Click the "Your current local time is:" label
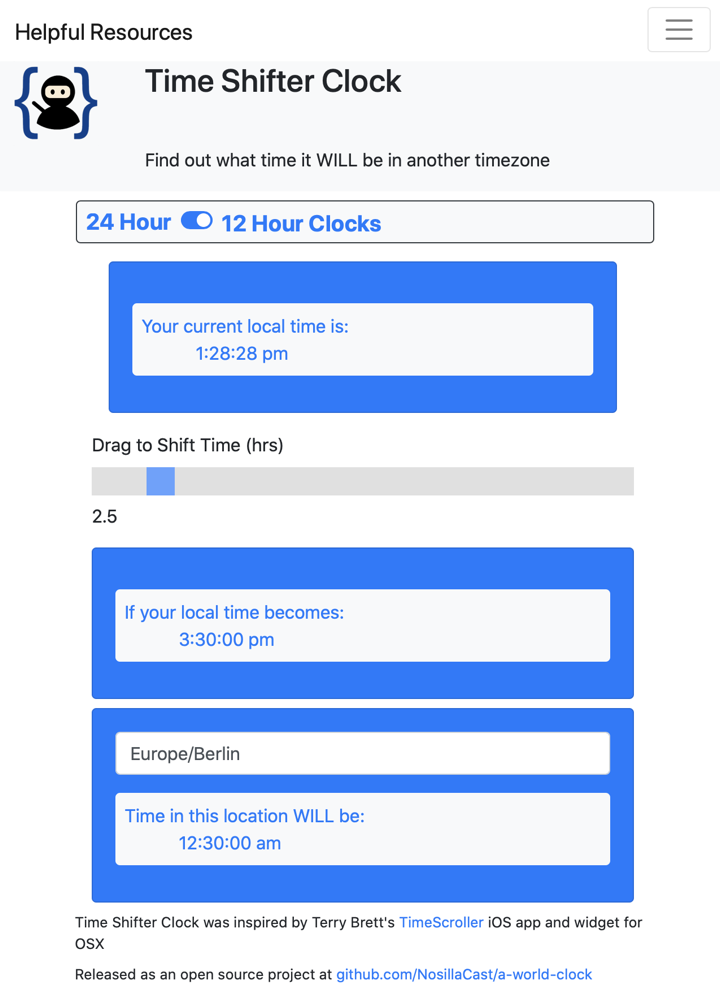The height and width of the screenshot is (1000, 720). [x=245, y=326]
